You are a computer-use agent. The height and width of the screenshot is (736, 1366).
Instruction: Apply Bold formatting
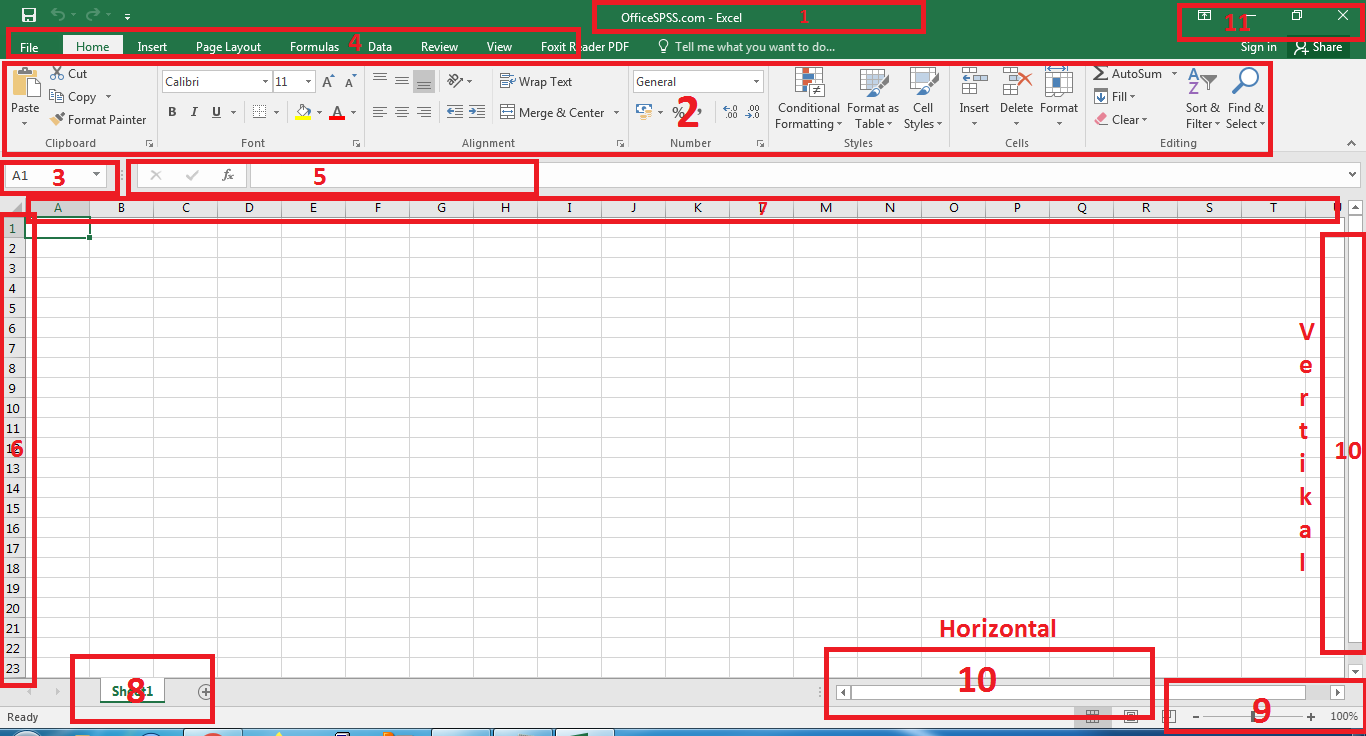pos(172,112)
